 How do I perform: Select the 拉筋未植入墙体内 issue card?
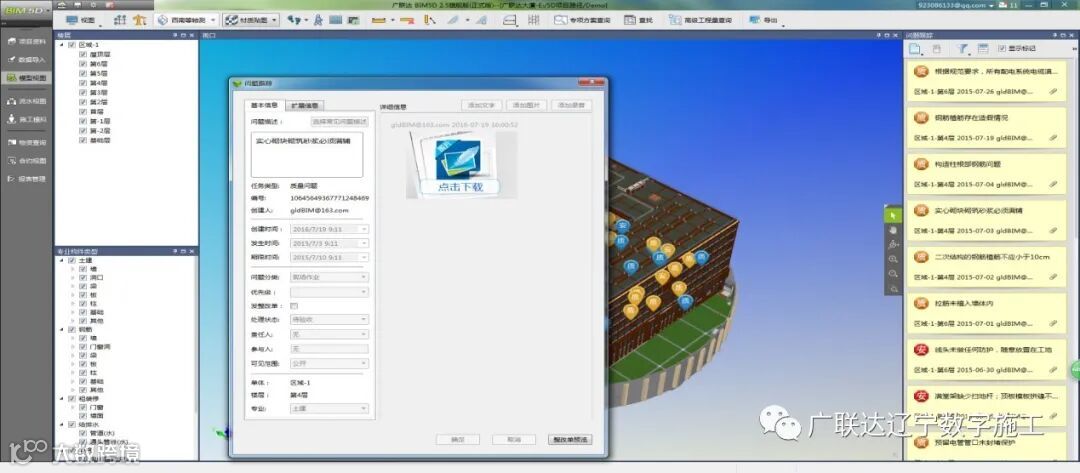986,311
